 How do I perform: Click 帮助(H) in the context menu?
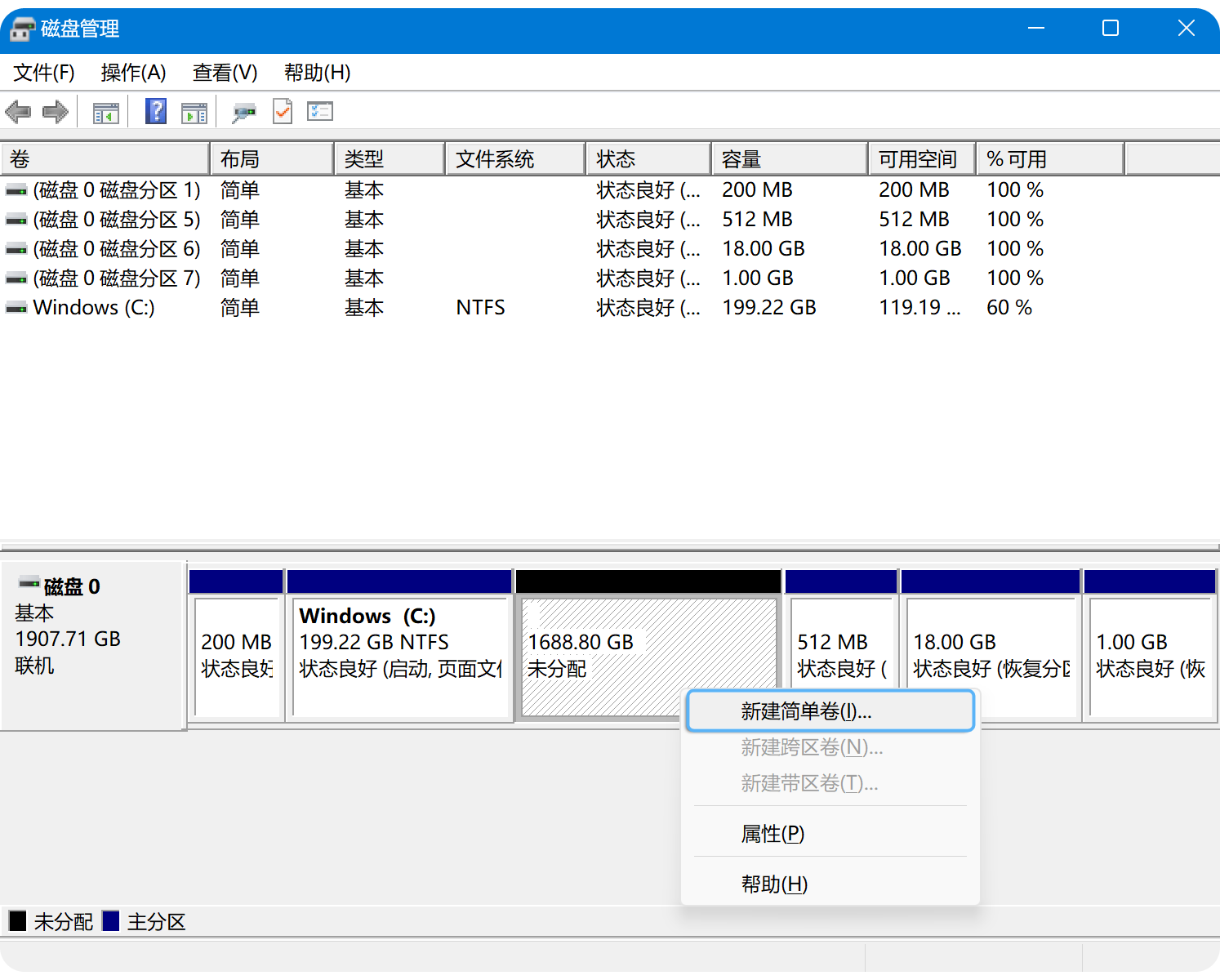[x=774, y=884]
